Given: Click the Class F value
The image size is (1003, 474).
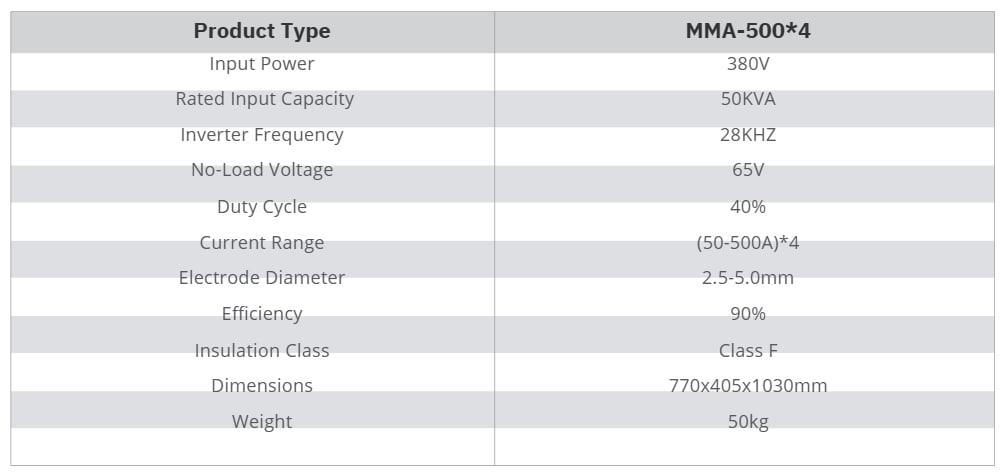Looking at the screenshot, I should pos(747,350).
